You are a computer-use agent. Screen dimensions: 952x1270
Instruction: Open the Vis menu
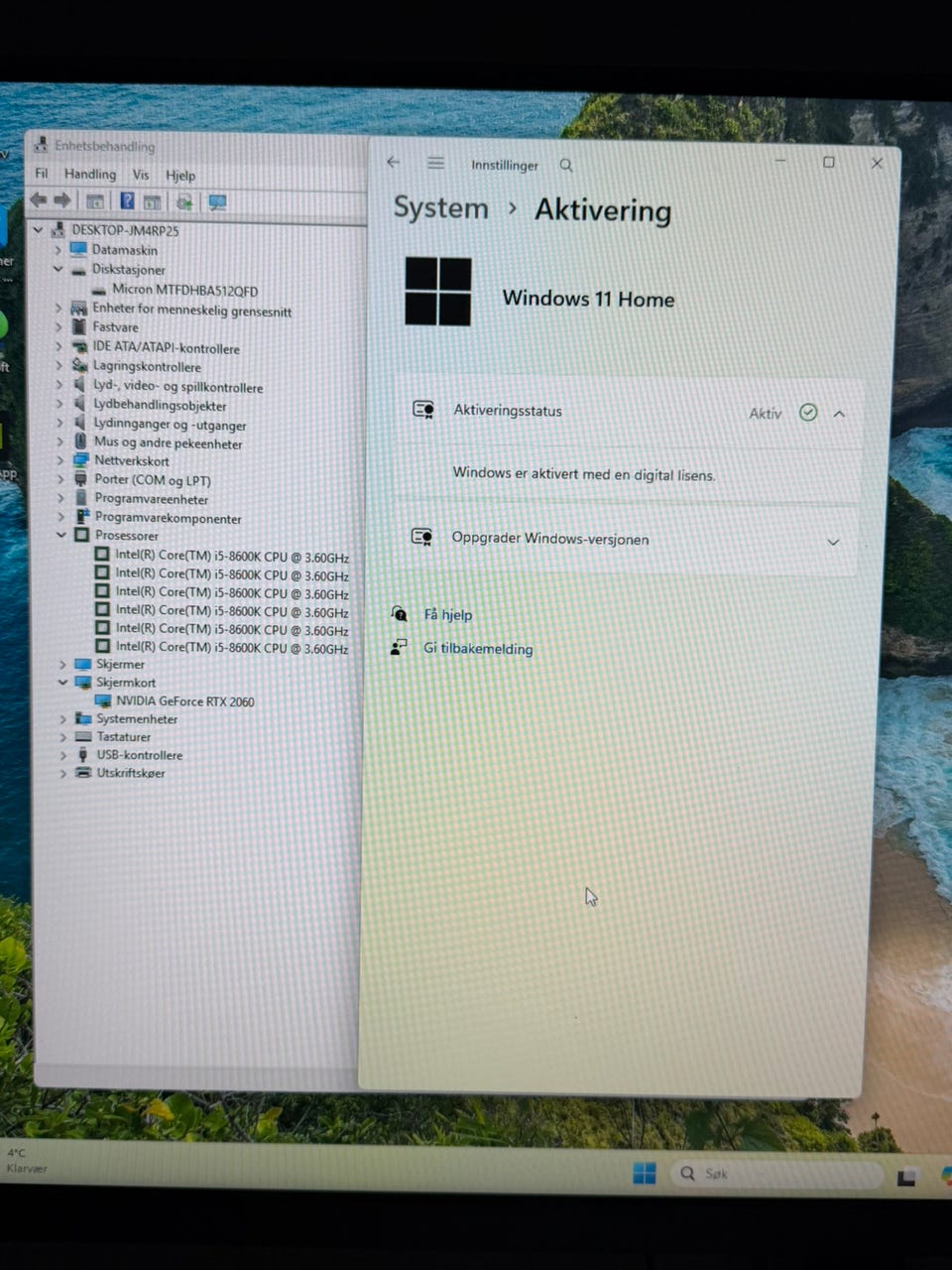(x=141, y=175)
